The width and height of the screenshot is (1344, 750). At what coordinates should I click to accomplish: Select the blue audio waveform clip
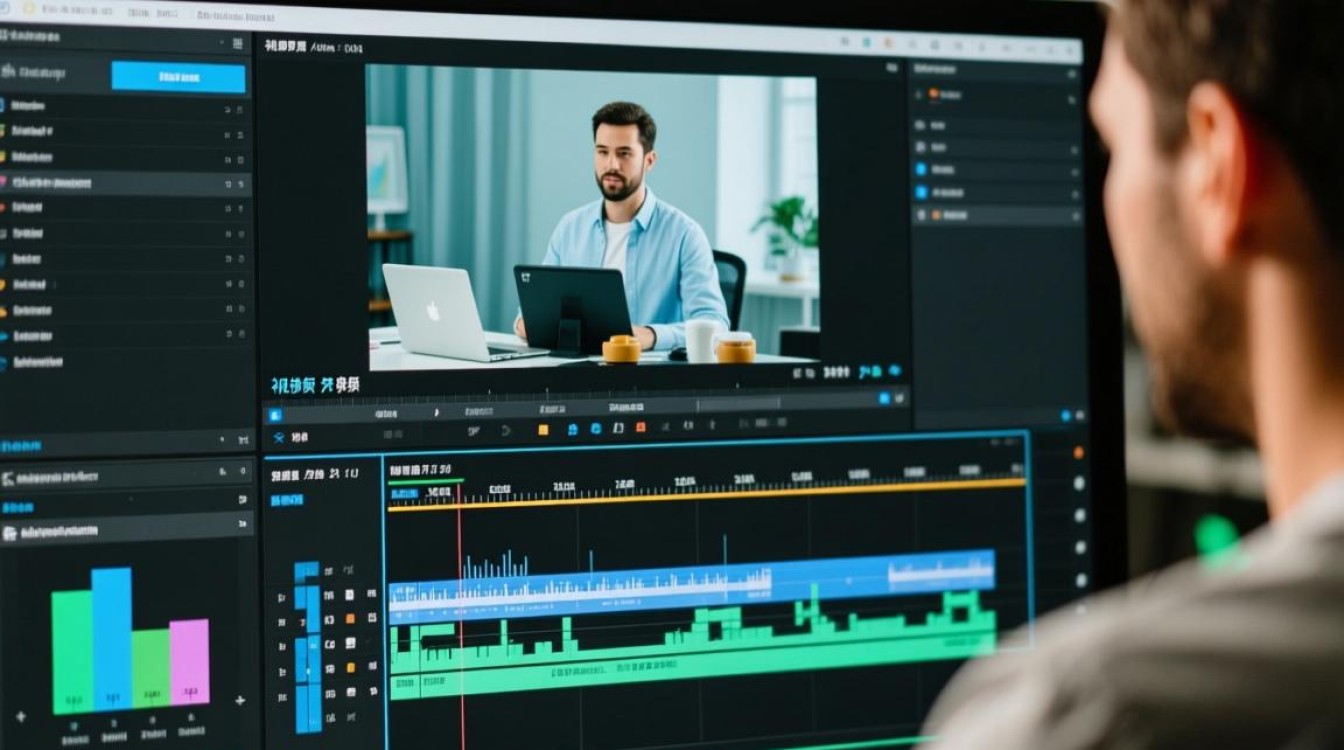(x=692, y=582)
